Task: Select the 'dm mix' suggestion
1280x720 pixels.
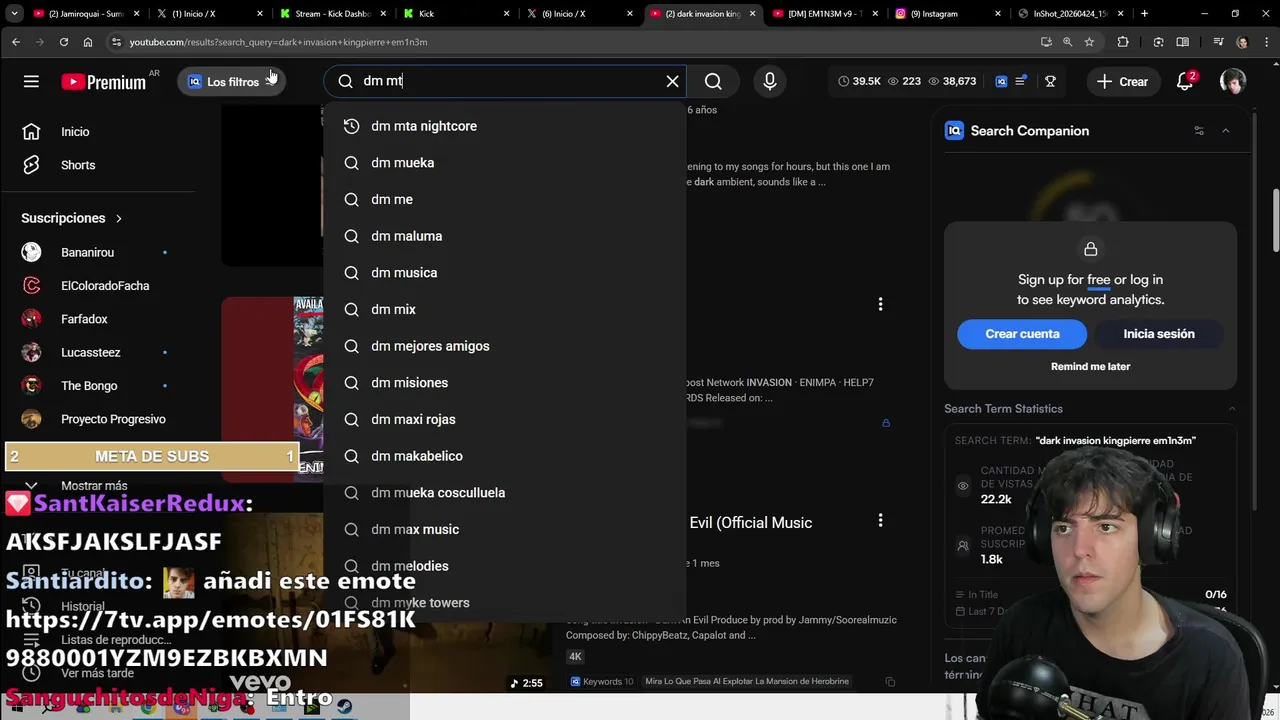Action: click(505, 309)
